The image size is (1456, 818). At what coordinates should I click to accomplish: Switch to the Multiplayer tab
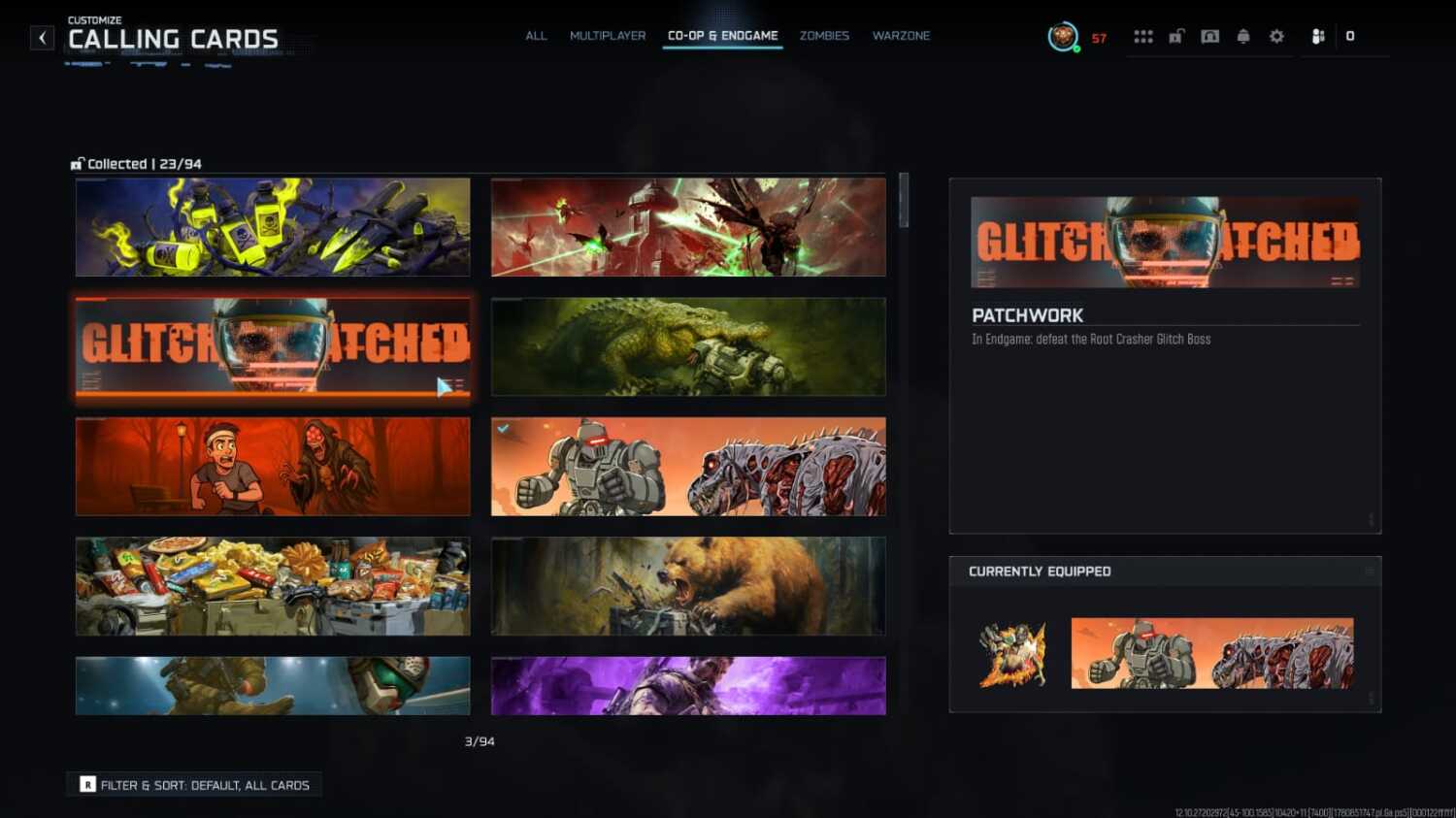[608, 36]
